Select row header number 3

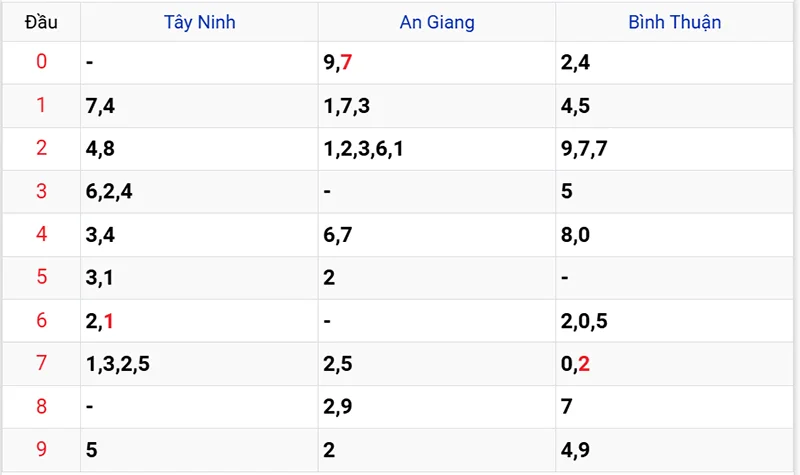coord(41,191)
